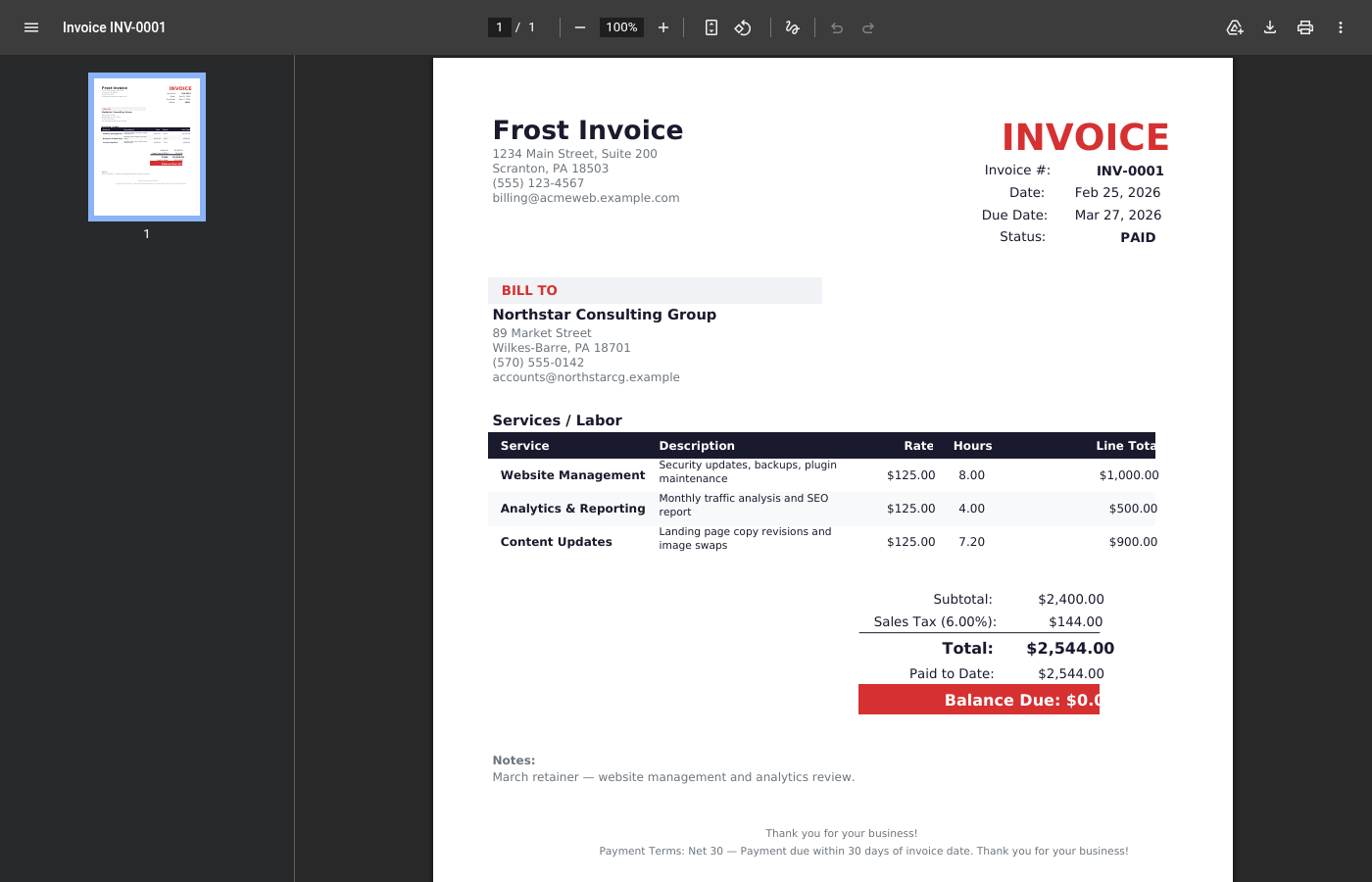Enable the annotation drawing mode
The height and width of the screenshot is (882, 1372).
[x=792, y=27]
